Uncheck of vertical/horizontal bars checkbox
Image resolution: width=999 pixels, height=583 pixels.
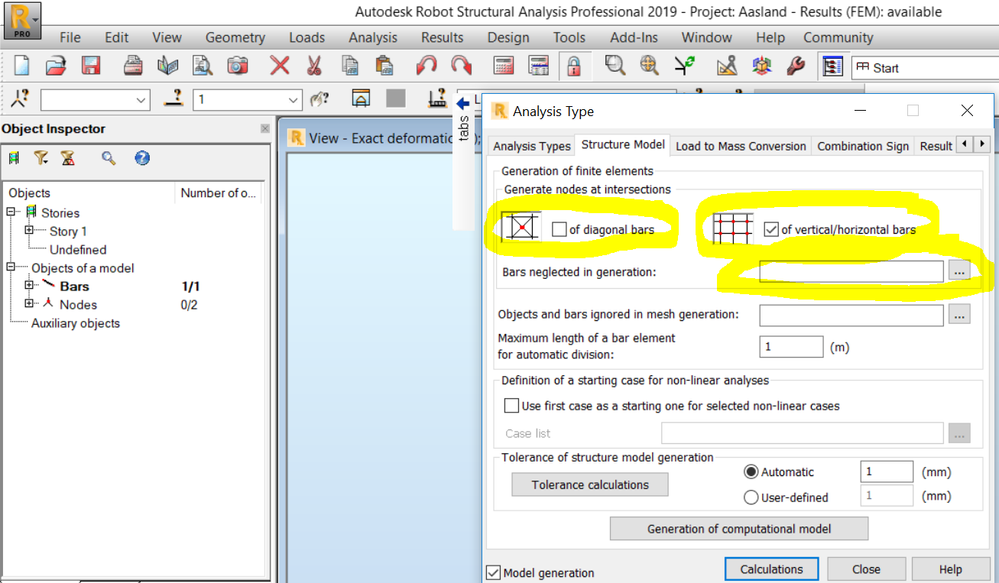[771, 229]
